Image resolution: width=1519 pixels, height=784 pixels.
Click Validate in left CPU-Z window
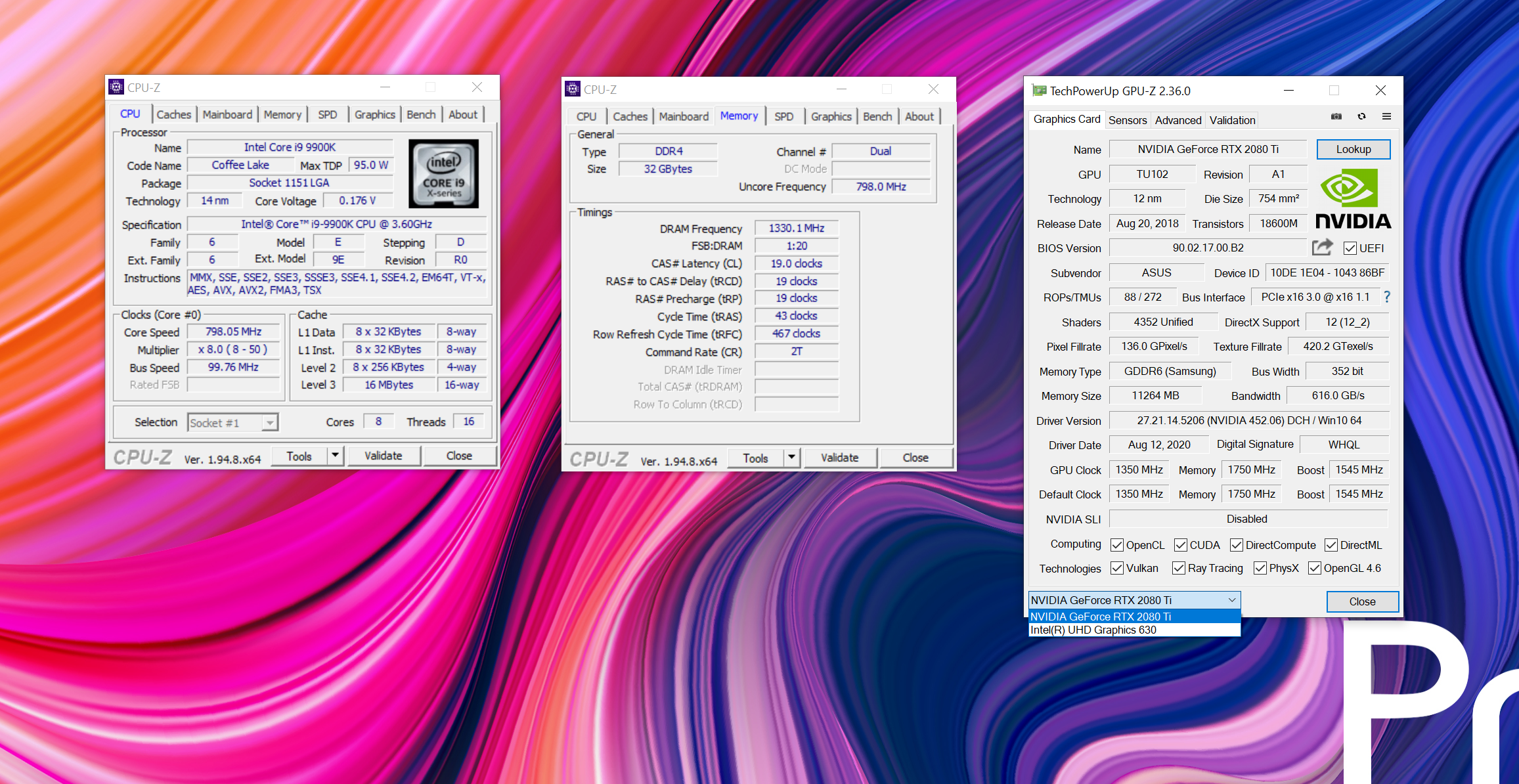384,456
